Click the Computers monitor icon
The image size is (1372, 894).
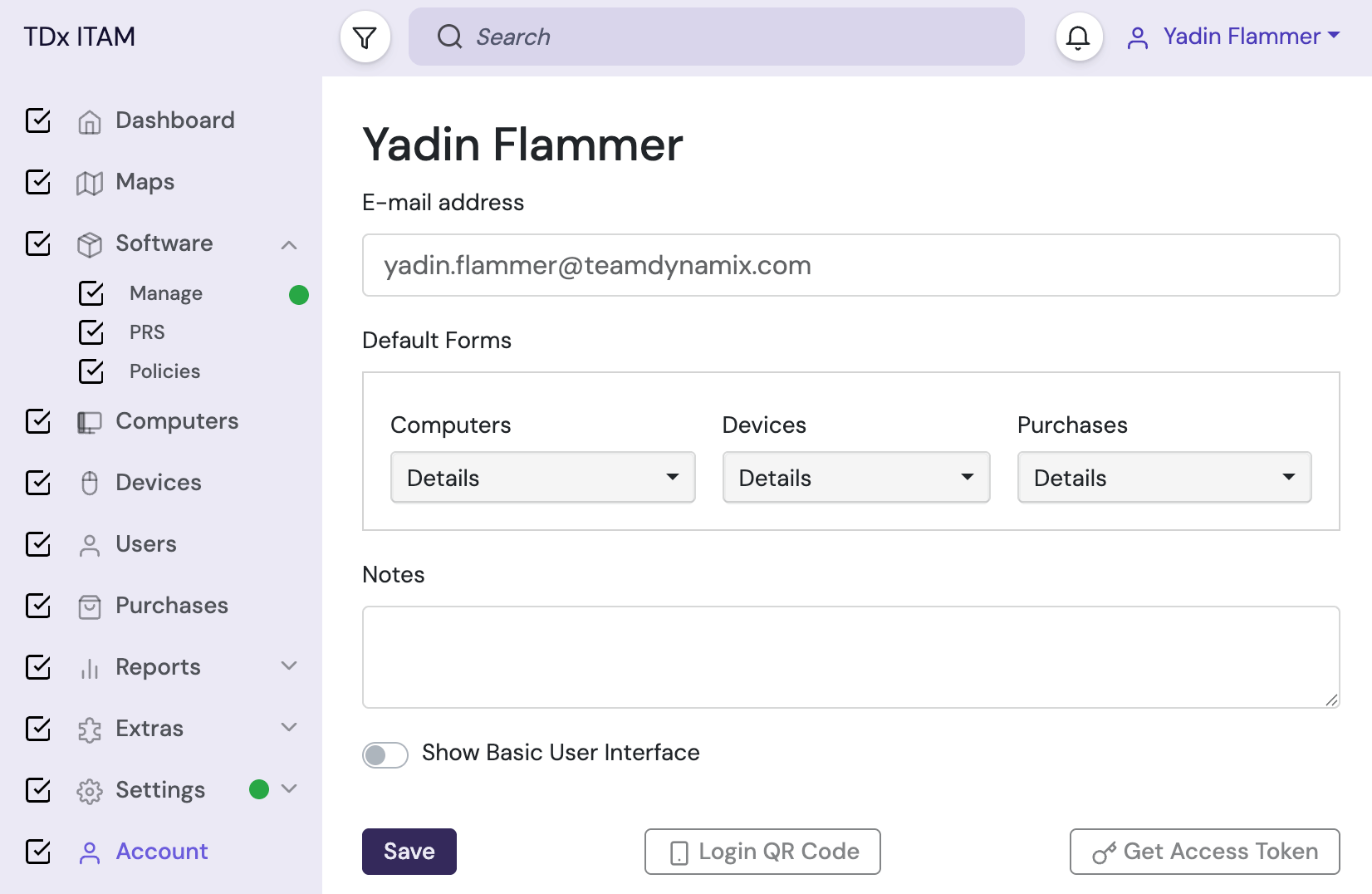coord(90,420)
